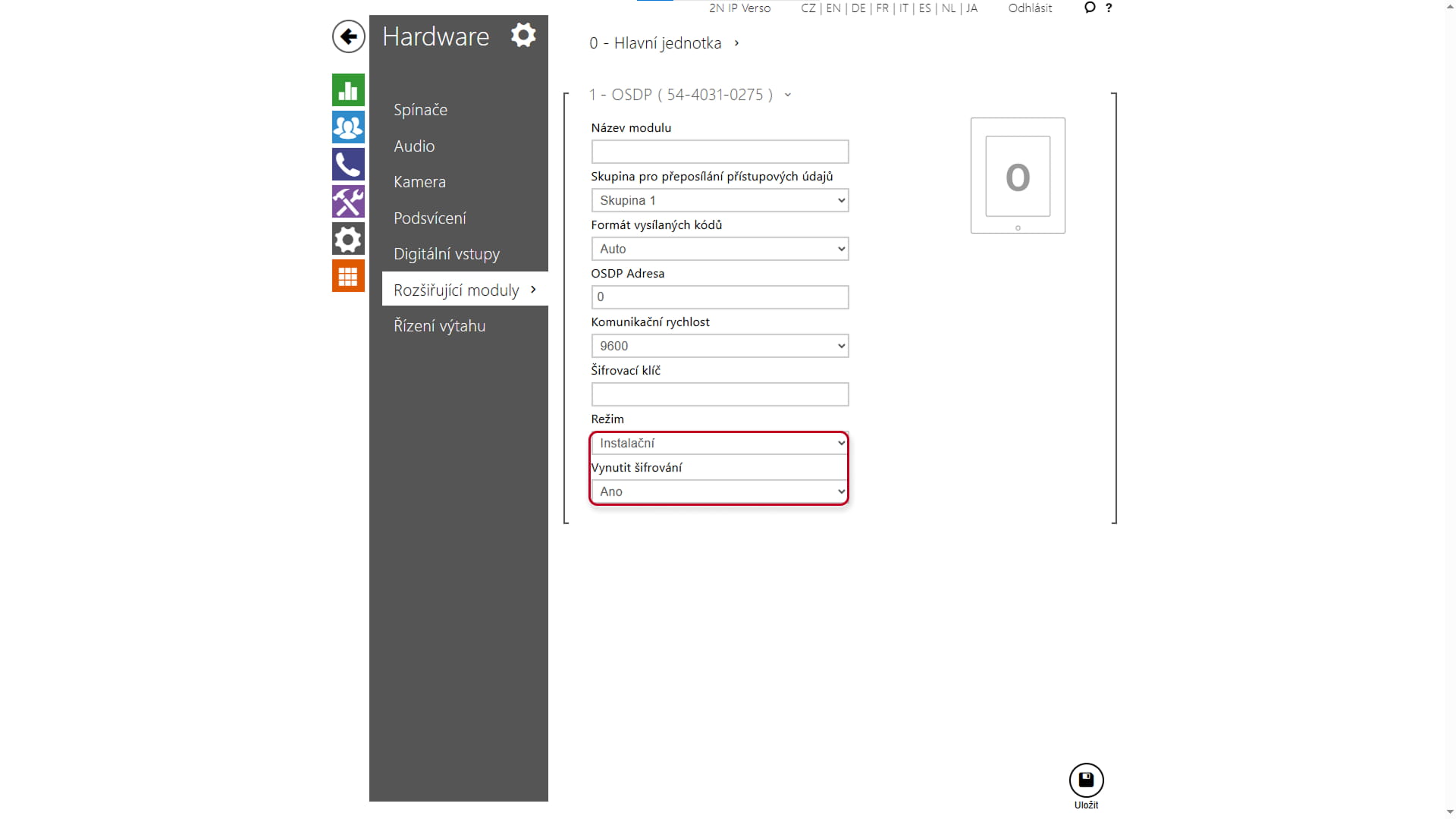Switch language to EN
The width and height of the screenshot is (1456, 819).
click(x=833, y=8)
